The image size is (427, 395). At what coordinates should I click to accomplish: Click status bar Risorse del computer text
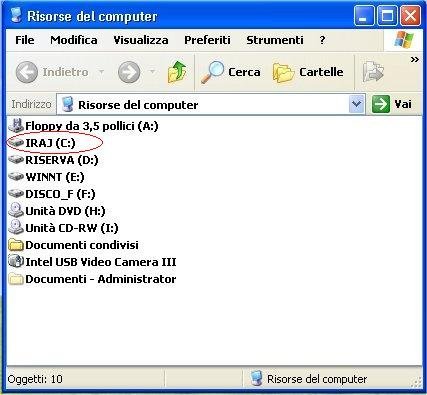(317, 379)
